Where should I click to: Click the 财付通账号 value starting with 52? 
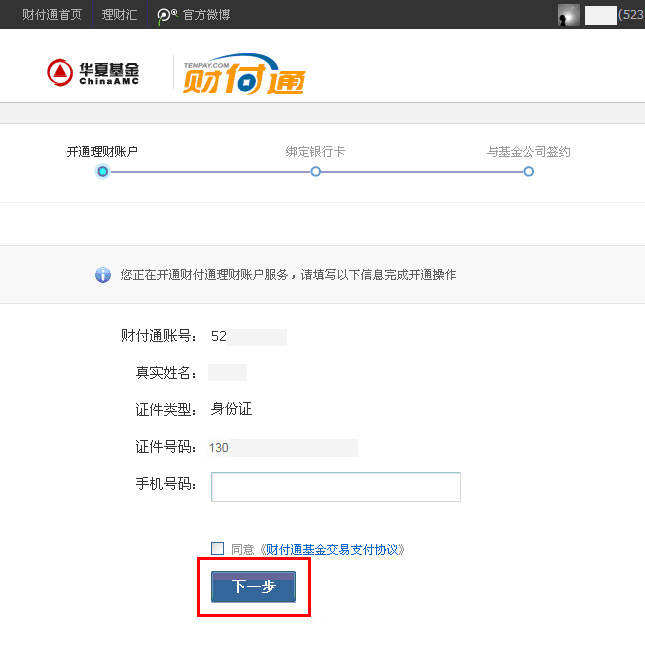pyautogui.click(x=249, y=337)
